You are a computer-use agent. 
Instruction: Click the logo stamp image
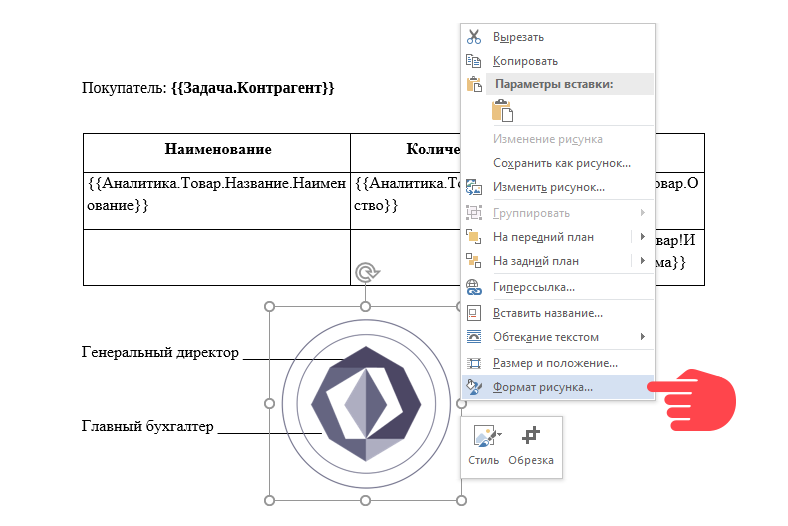tap(366, 404)
